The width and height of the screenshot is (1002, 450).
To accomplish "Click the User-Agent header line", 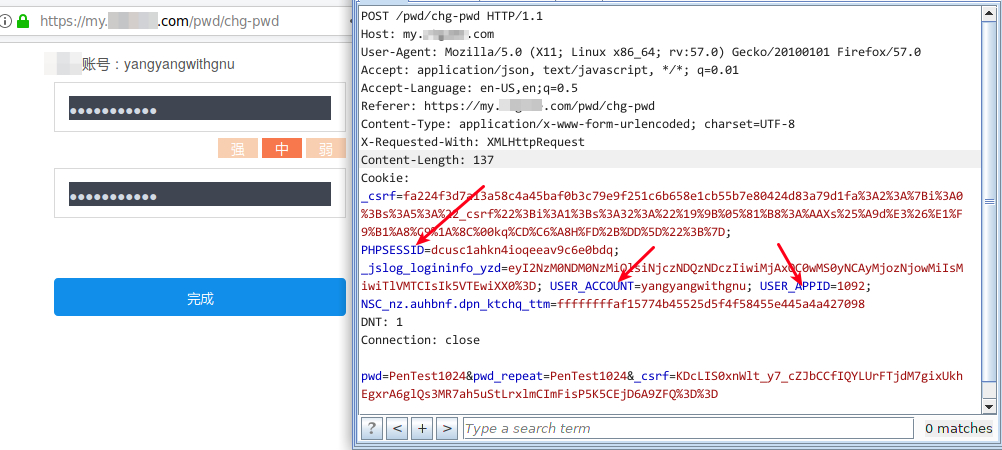I will click(x=641, y=52).
